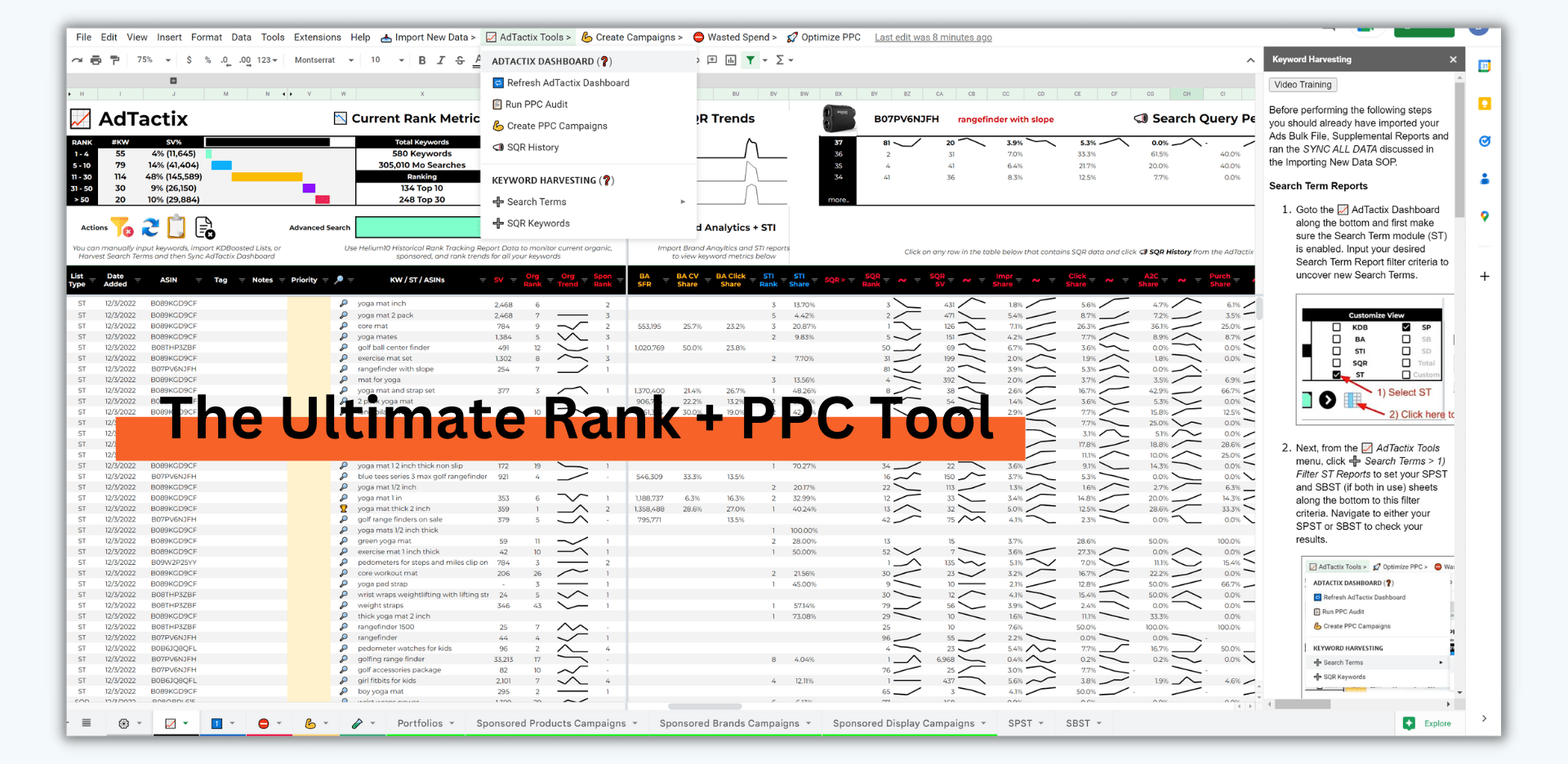
Task: Open the Montserrat font dropdown
Action: tap(323, 60)
